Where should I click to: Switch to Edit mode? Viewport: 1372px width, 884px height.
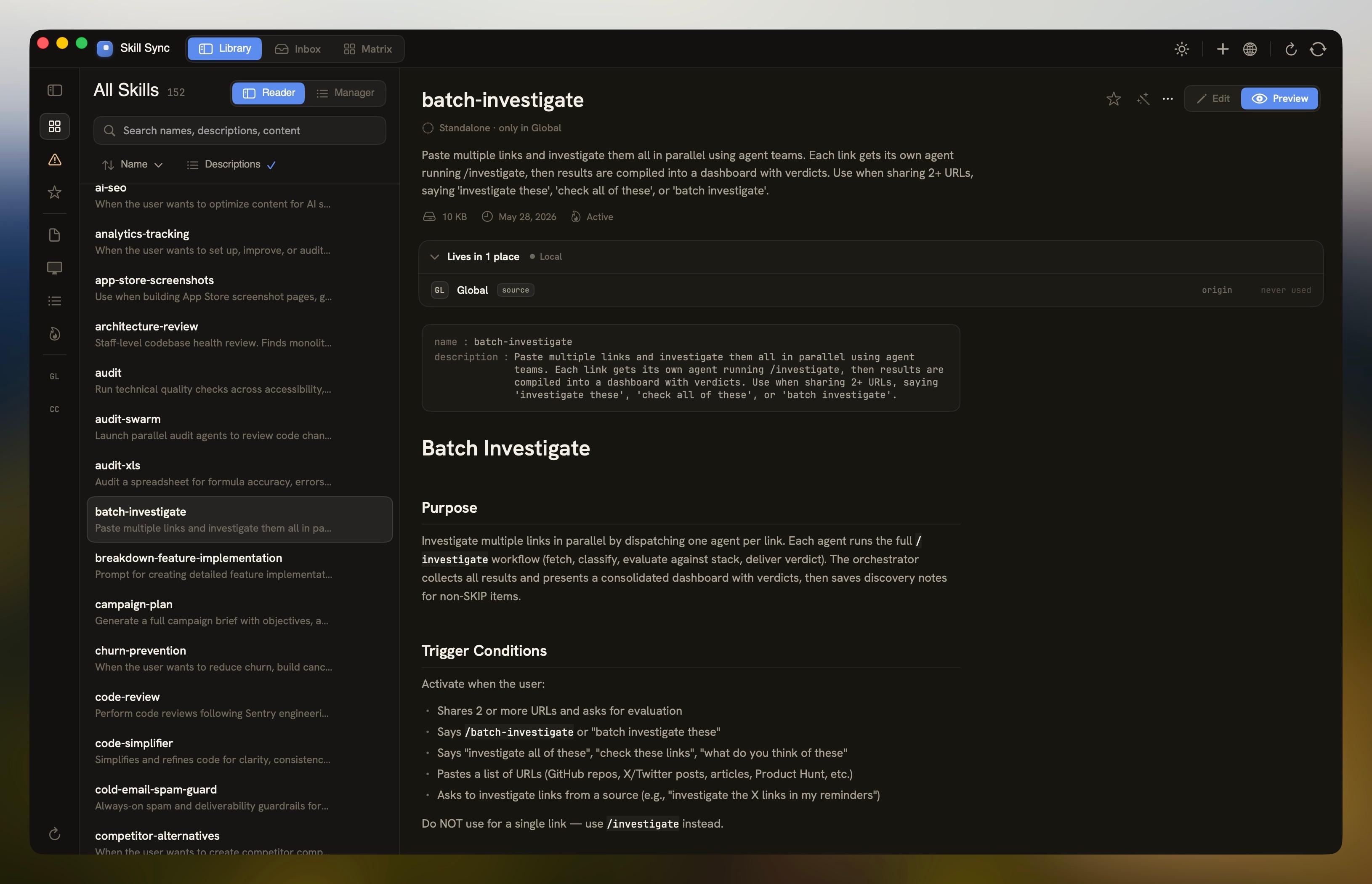(1213, 99)
